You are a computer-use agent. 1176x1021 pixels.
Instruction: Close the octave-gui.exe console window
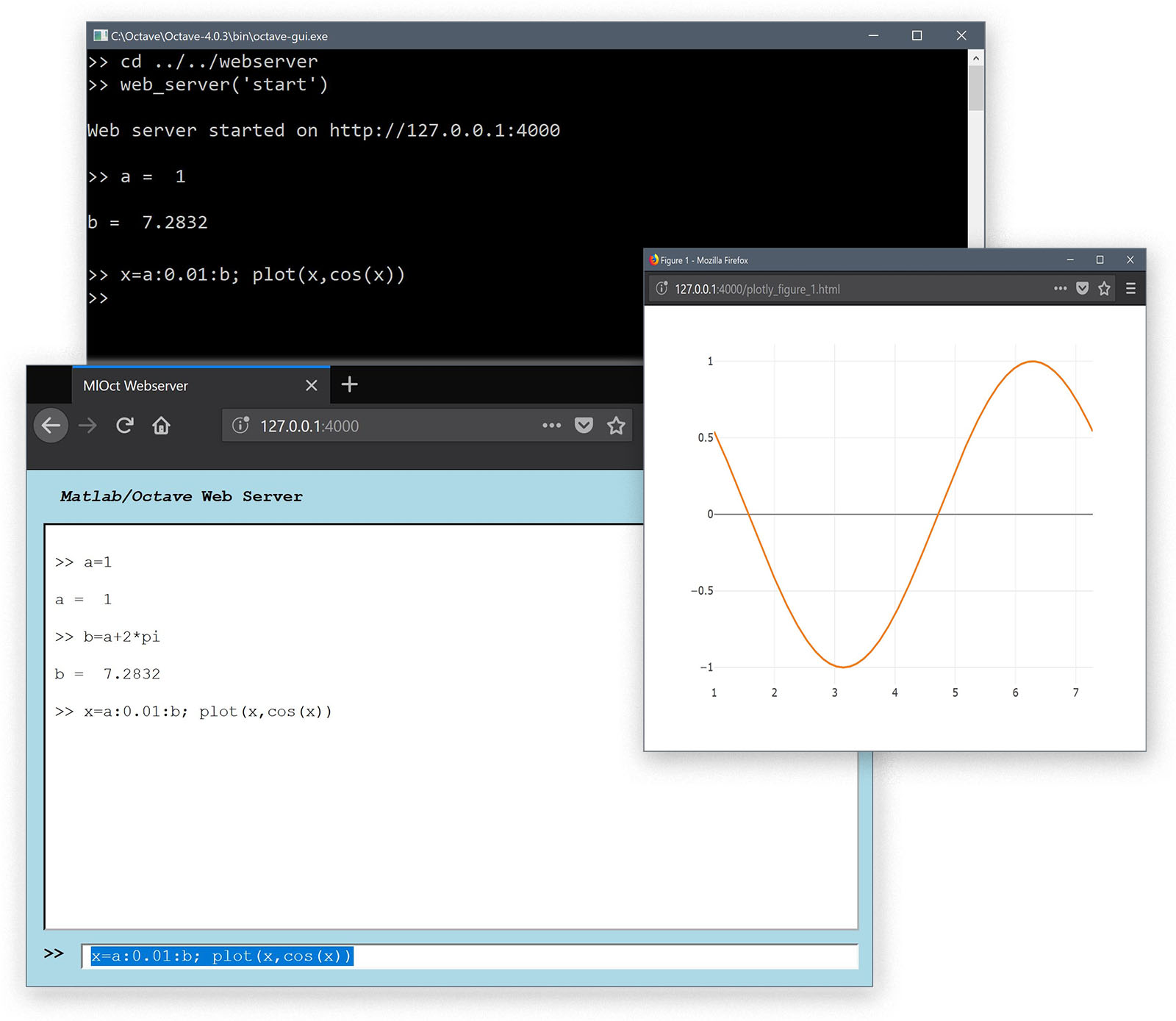point(961,35)
